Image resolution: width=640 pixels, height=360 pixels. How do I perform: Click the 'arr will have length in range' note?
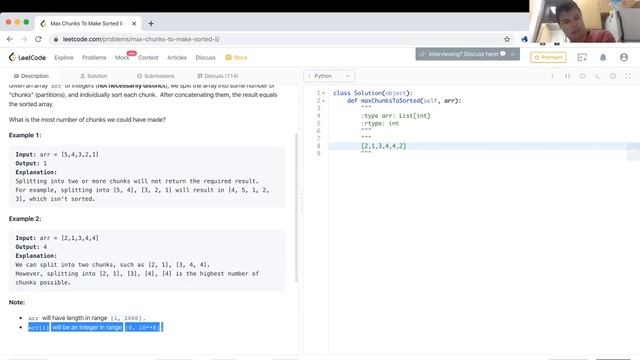coord(87,318)
